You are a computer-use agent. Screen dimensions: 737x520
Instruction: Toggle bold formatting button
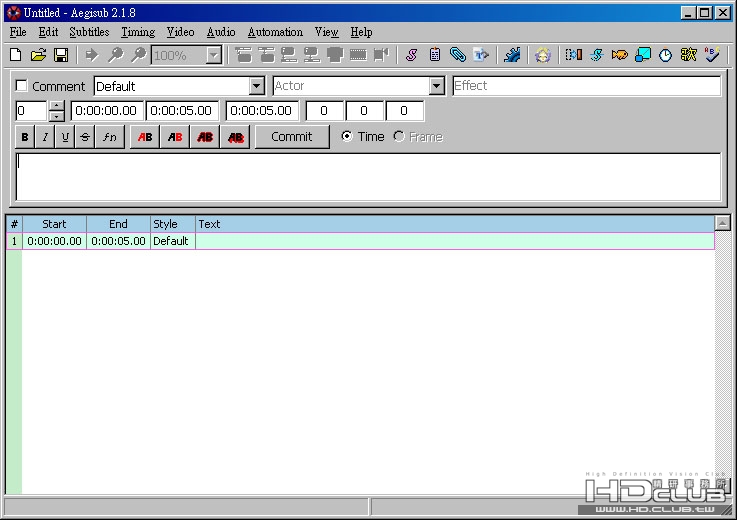25,137
